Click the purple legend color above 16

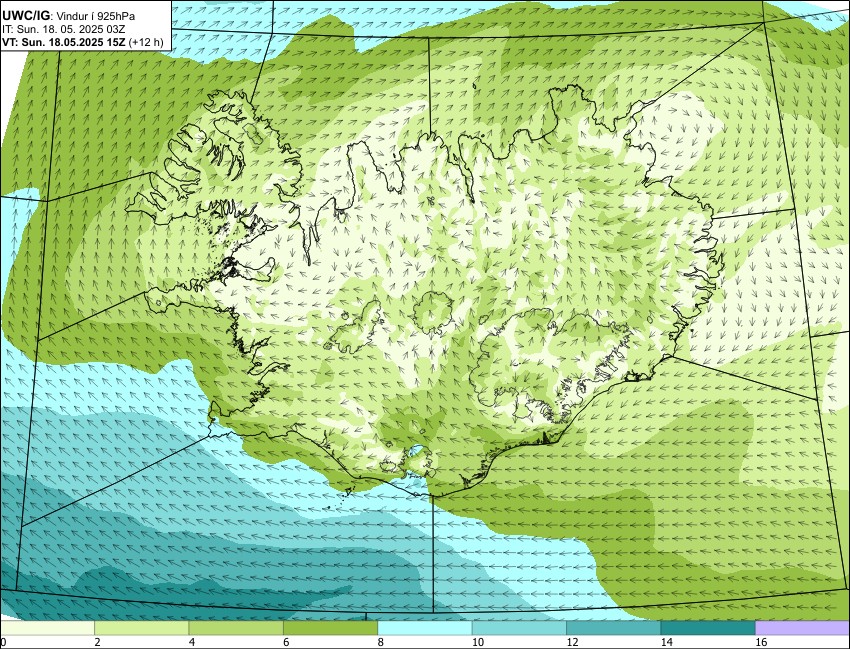pyautogui.click(x=802, y=628)
